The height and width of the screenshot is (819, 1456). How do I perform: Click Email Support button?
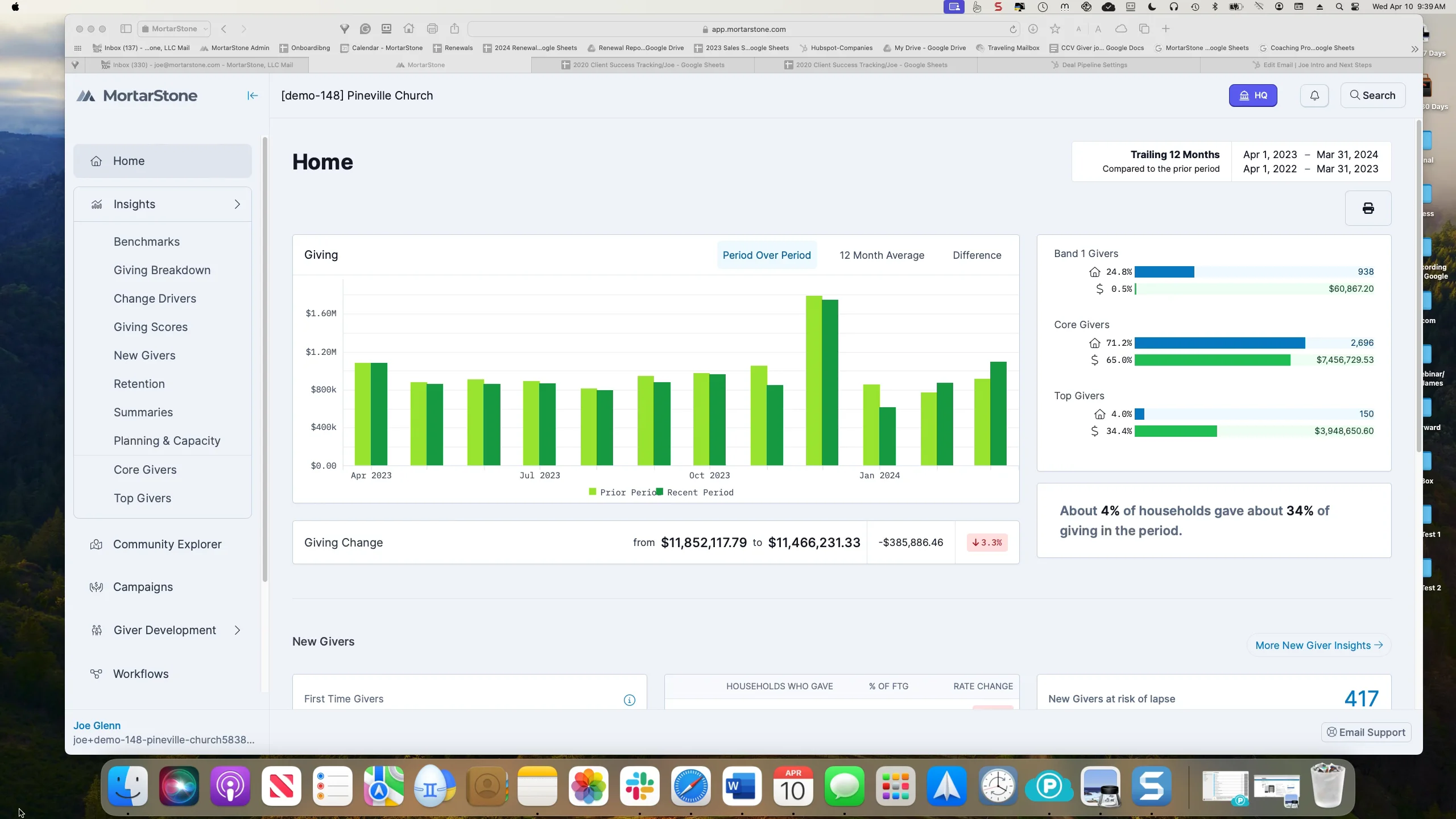1366,733
